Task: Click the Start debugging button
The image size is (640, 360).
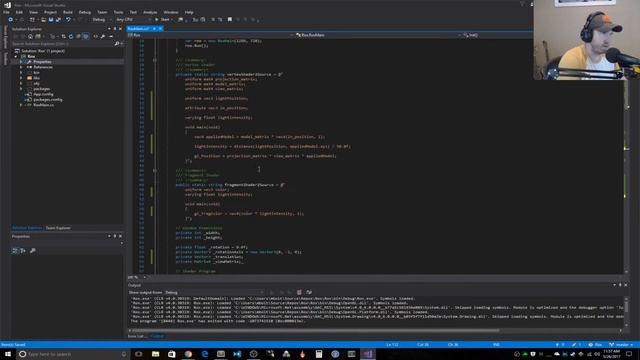Action: pyautogui.click(x=163, y=20)
